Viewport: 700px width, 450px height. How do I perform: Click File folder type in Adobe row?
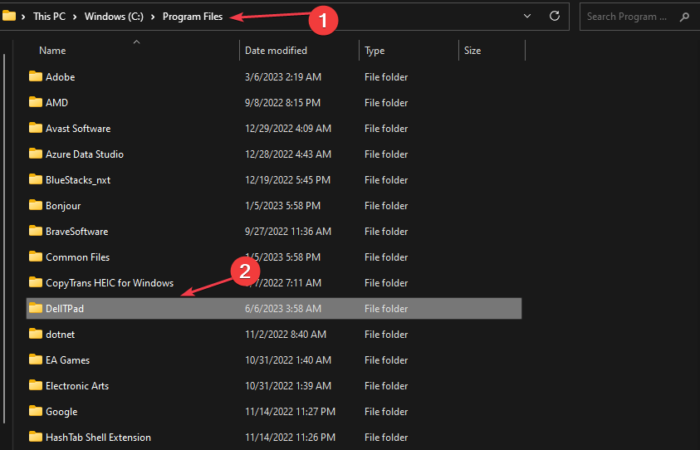(386, 77)
